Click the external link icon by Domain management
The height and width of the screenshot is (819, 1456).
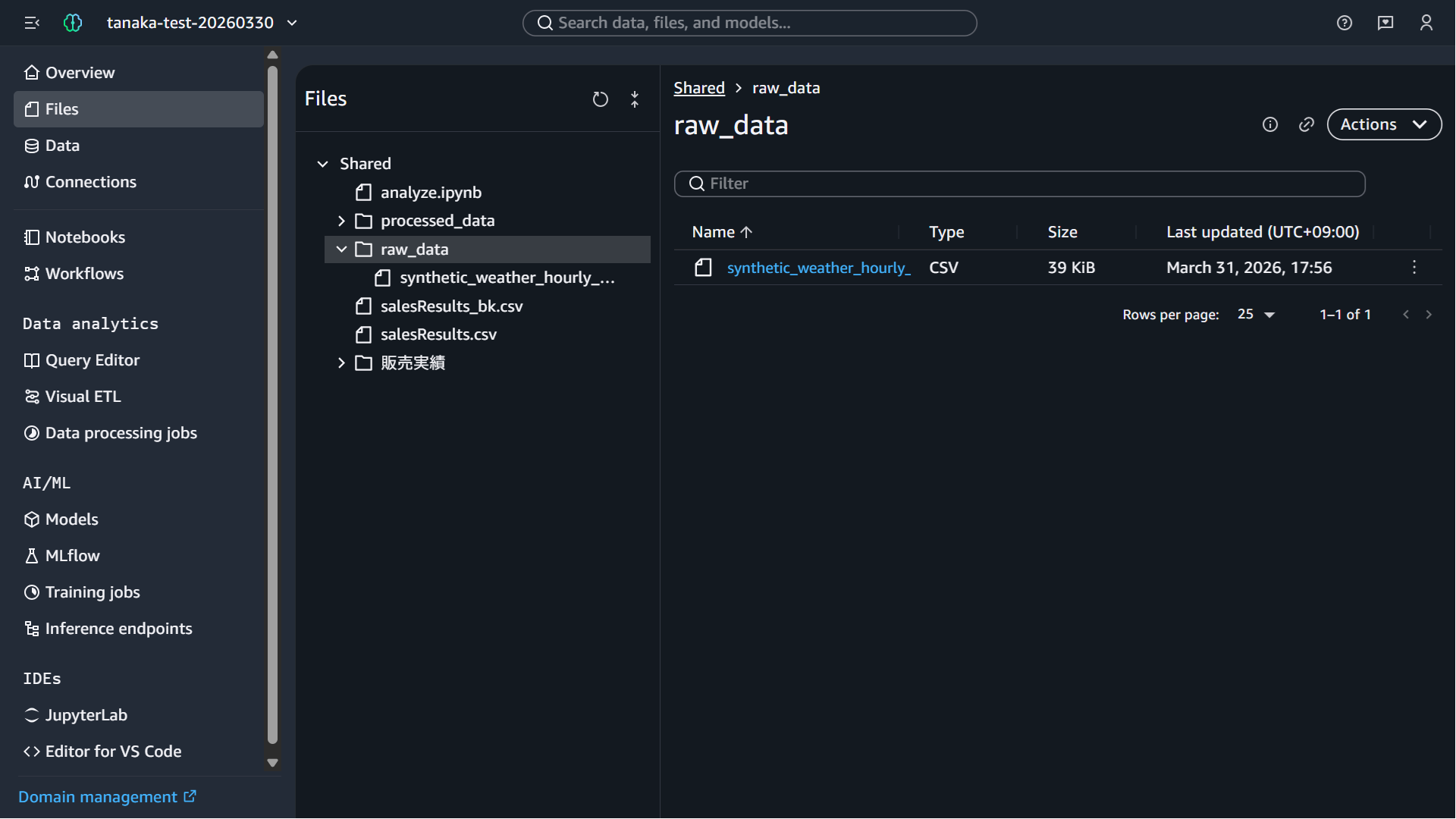(190, 796)
